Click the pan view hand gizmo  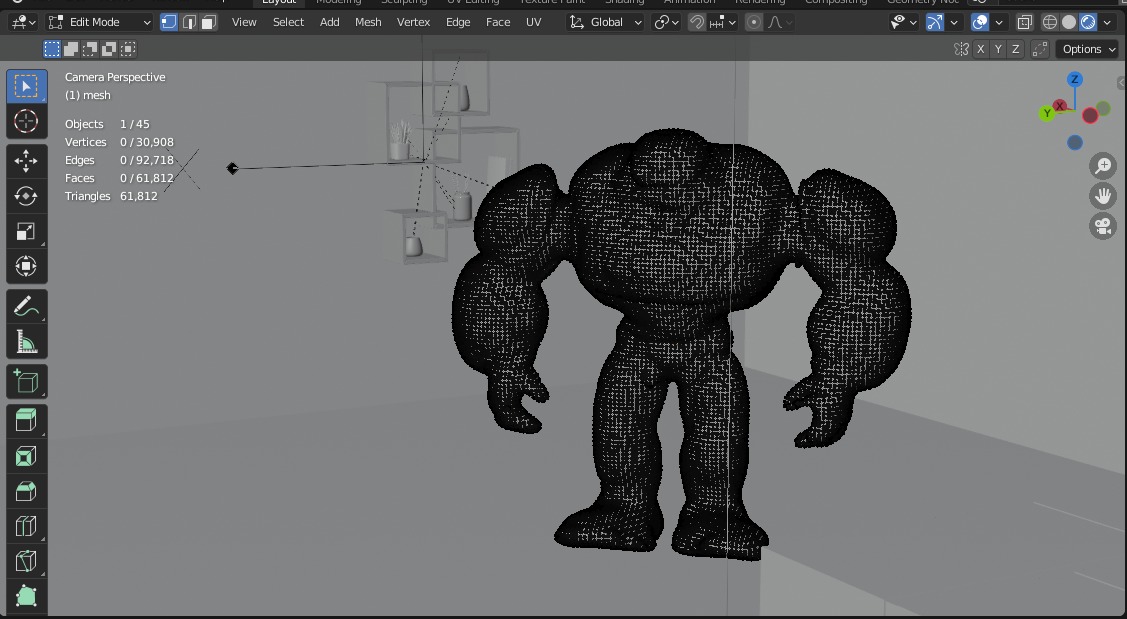pos(1103,196)
